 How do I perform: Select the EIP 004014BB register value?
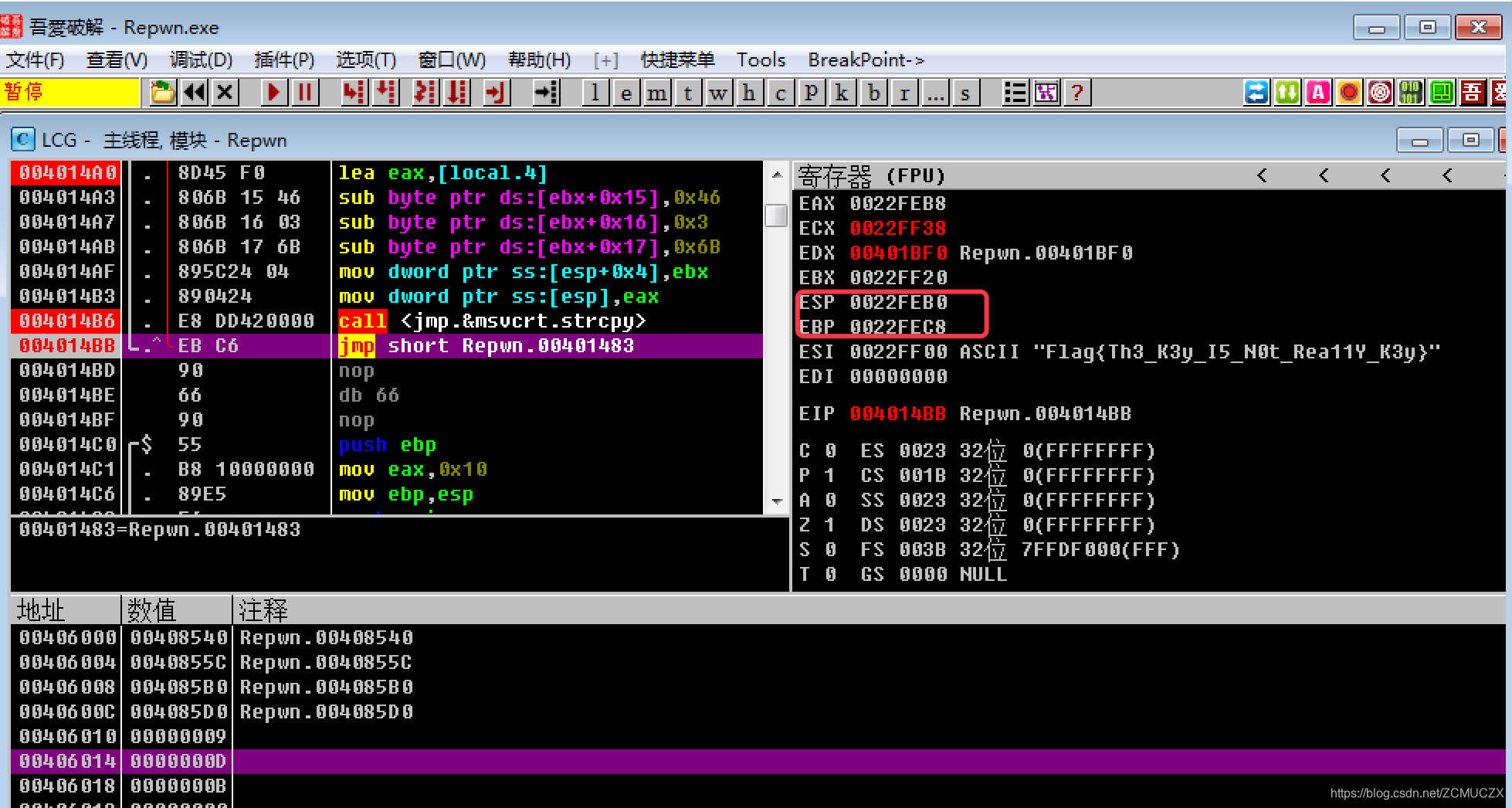point(898,413)
